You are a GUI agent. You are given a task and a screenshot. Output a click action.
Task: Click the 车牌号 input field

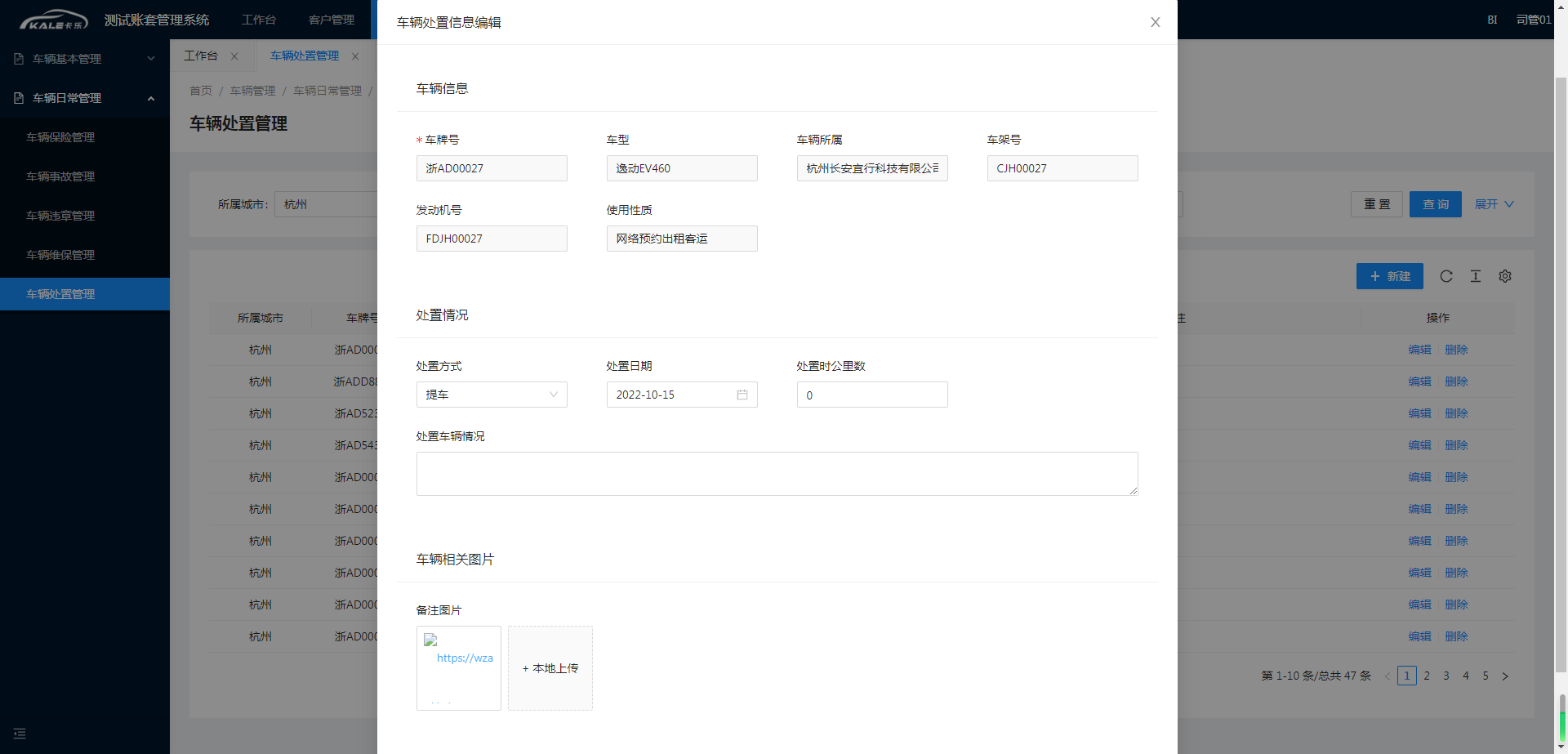pos(492,168)
